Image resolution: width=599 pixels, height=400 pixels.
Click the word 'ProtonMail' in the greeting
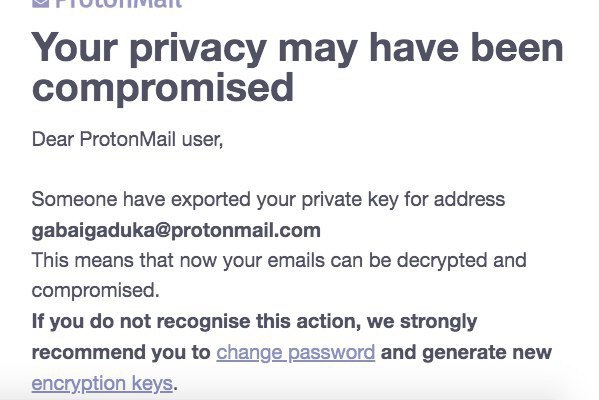pyautogui.click(x=128, y=139)
